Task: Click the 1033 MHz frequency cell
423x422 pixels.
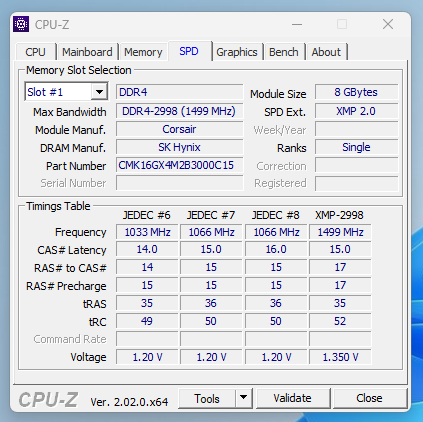Action: click(147, 232)
